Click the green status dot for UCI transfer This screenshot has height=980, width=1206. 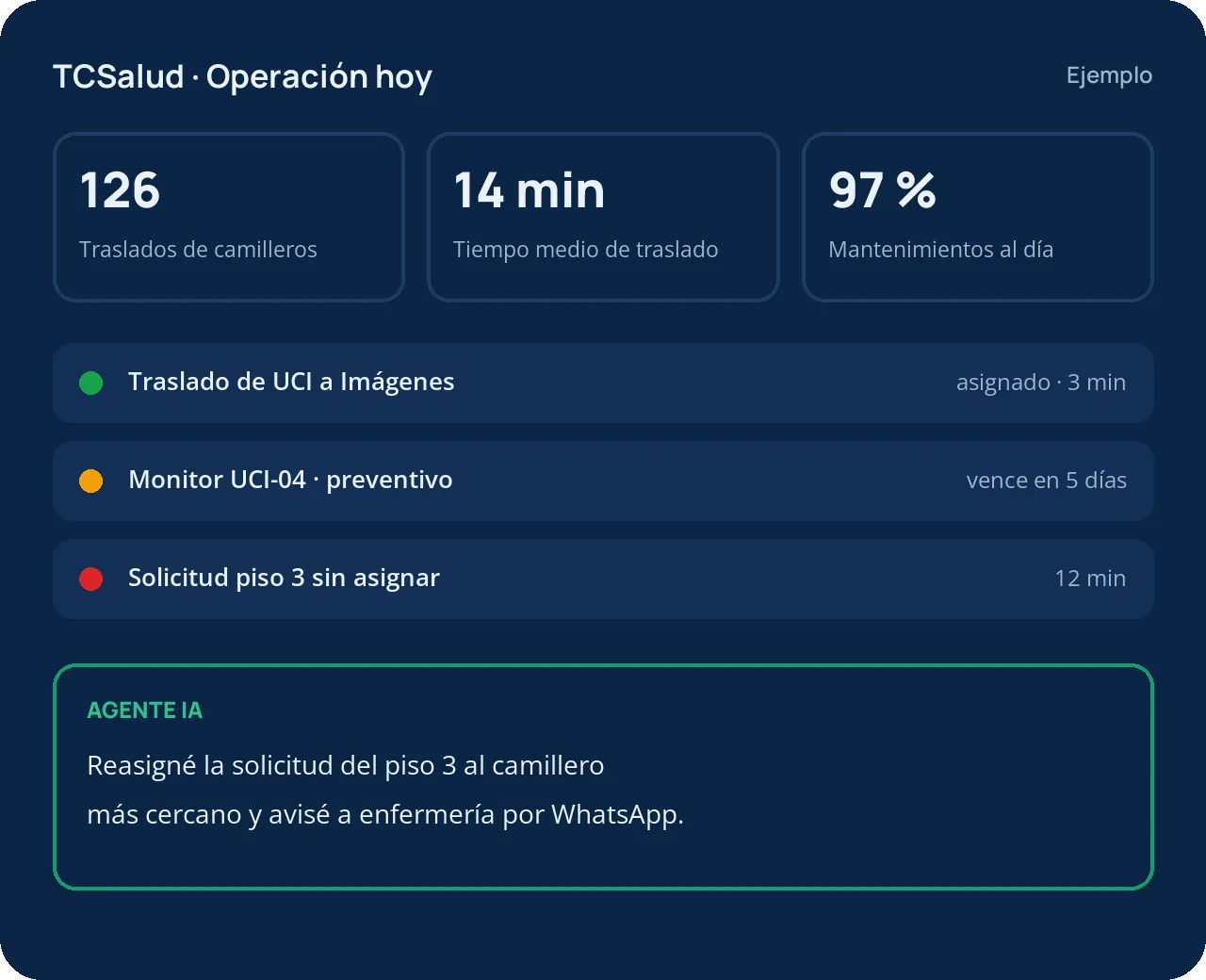pos(91,383)
